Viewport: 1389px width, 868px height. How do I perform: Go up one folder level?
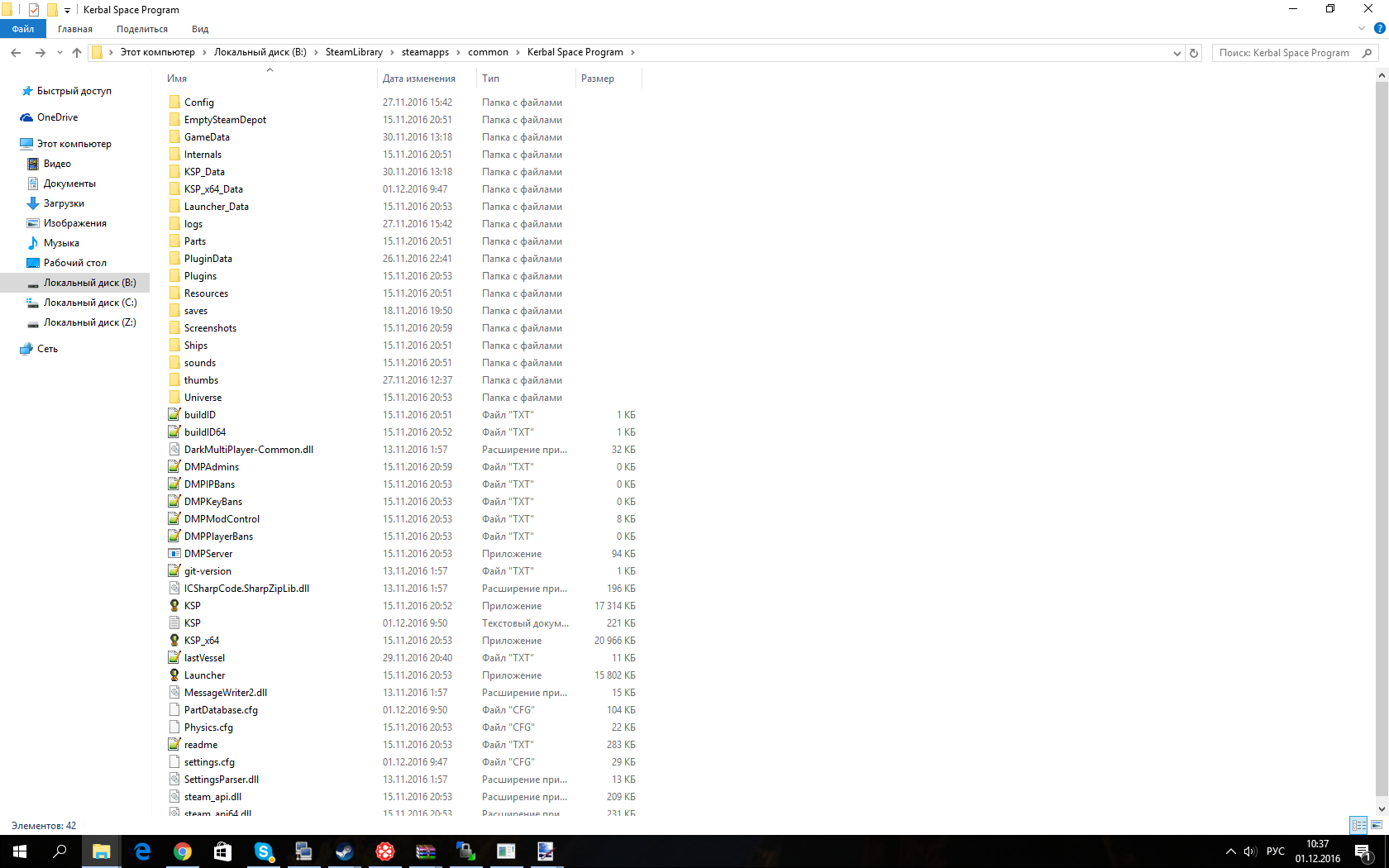pyautogui.click(x=77, y=53)
